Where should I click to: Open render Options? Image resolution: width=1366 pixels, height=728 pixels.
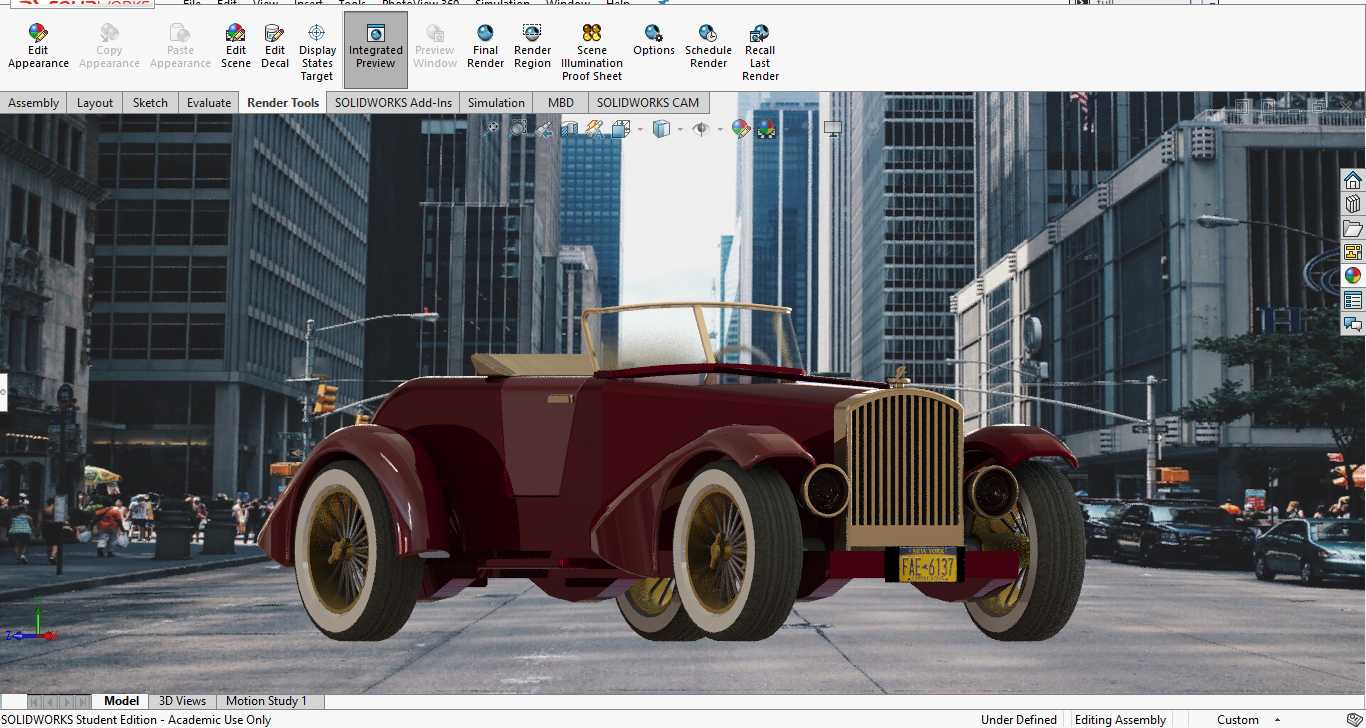point(654,41)
